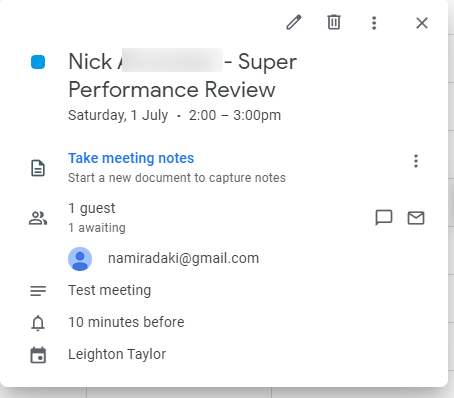Screen dimensions: 454x398
Task: Click 'Leighton Taylor' calendar name
Action: point(117,354)
